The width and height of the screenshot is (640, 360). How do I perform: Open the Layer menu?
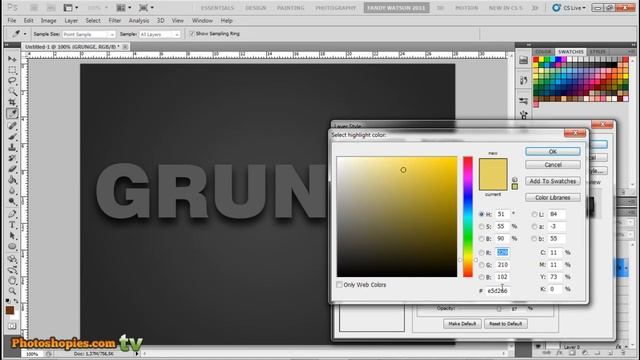(x=71, y=20)
